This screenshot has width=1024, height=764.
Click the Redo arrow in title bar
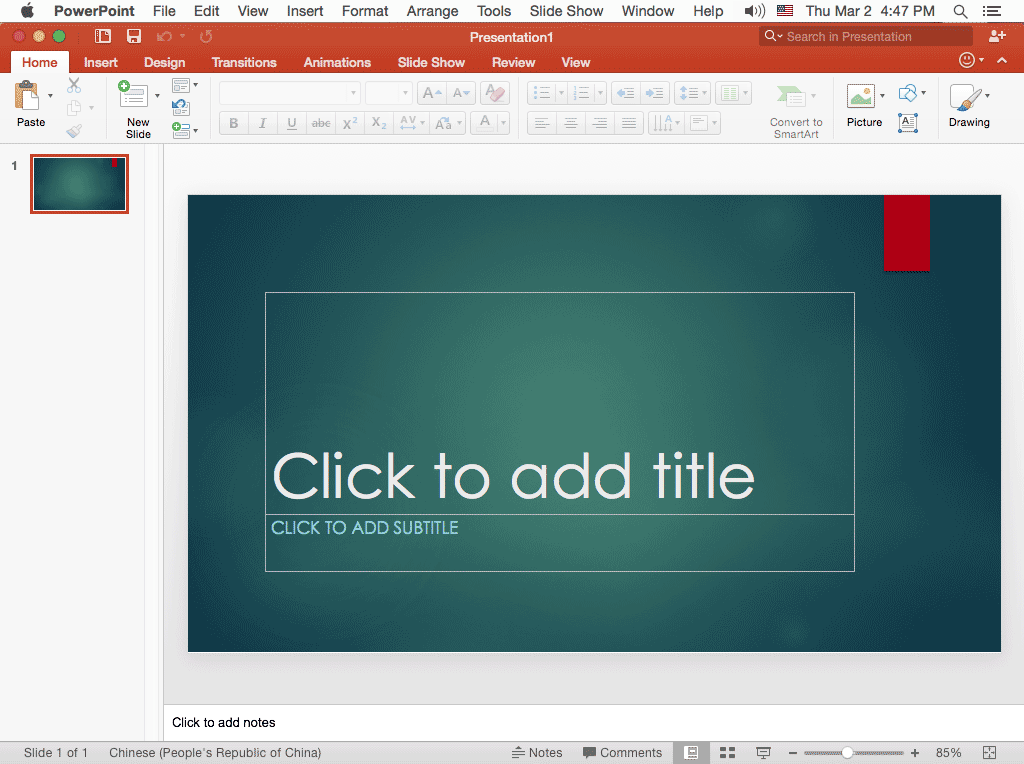point(206,37)
